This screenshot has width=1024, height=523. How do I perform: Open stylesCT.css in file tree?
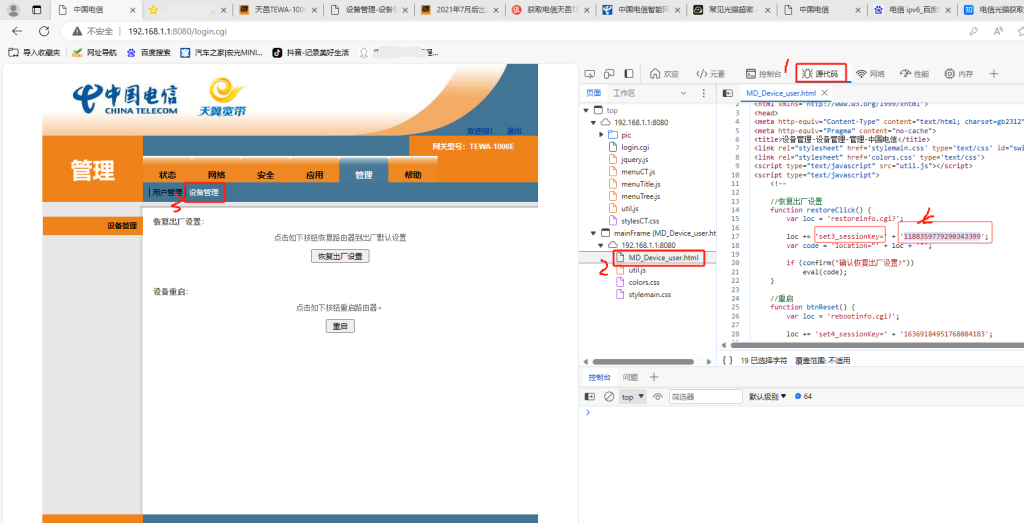(639, 220)
